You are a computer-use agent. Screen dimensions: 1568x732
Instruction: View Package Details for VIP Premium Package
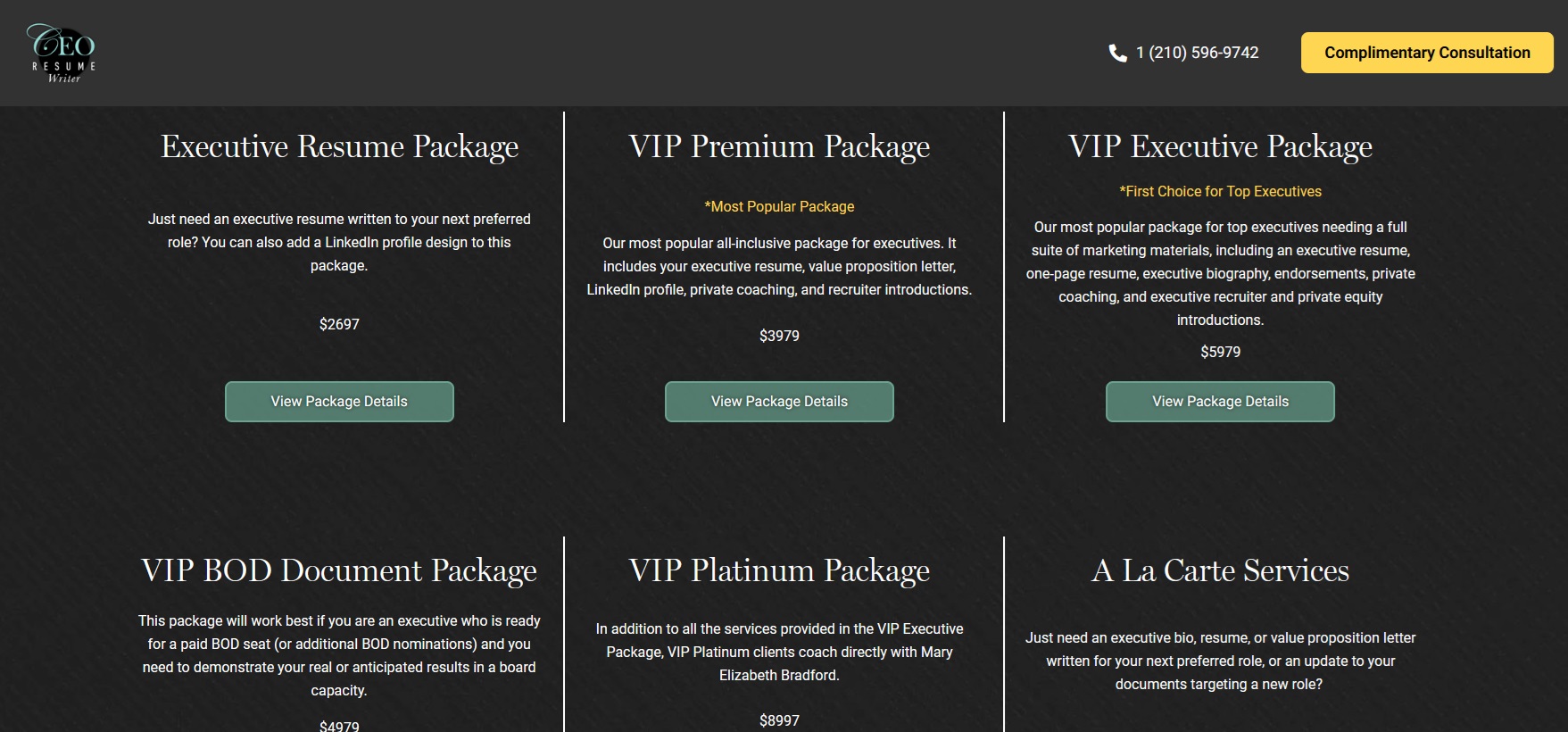tap(779, 402)
